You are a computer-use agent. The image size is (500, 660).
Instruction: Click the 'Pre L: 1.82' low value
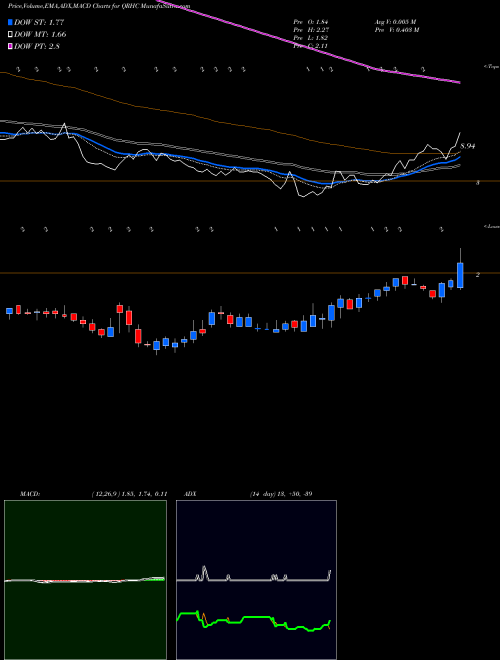pyautogui.click(x=311, y=38)
